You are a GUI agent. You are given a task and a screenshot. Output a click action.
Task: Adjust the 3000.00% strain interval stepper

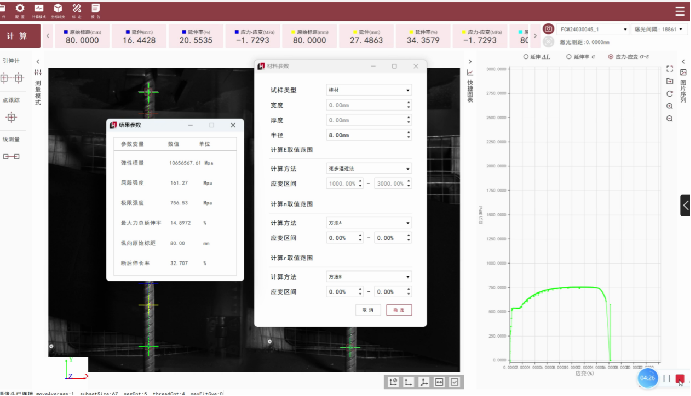[x=409, y=183]
